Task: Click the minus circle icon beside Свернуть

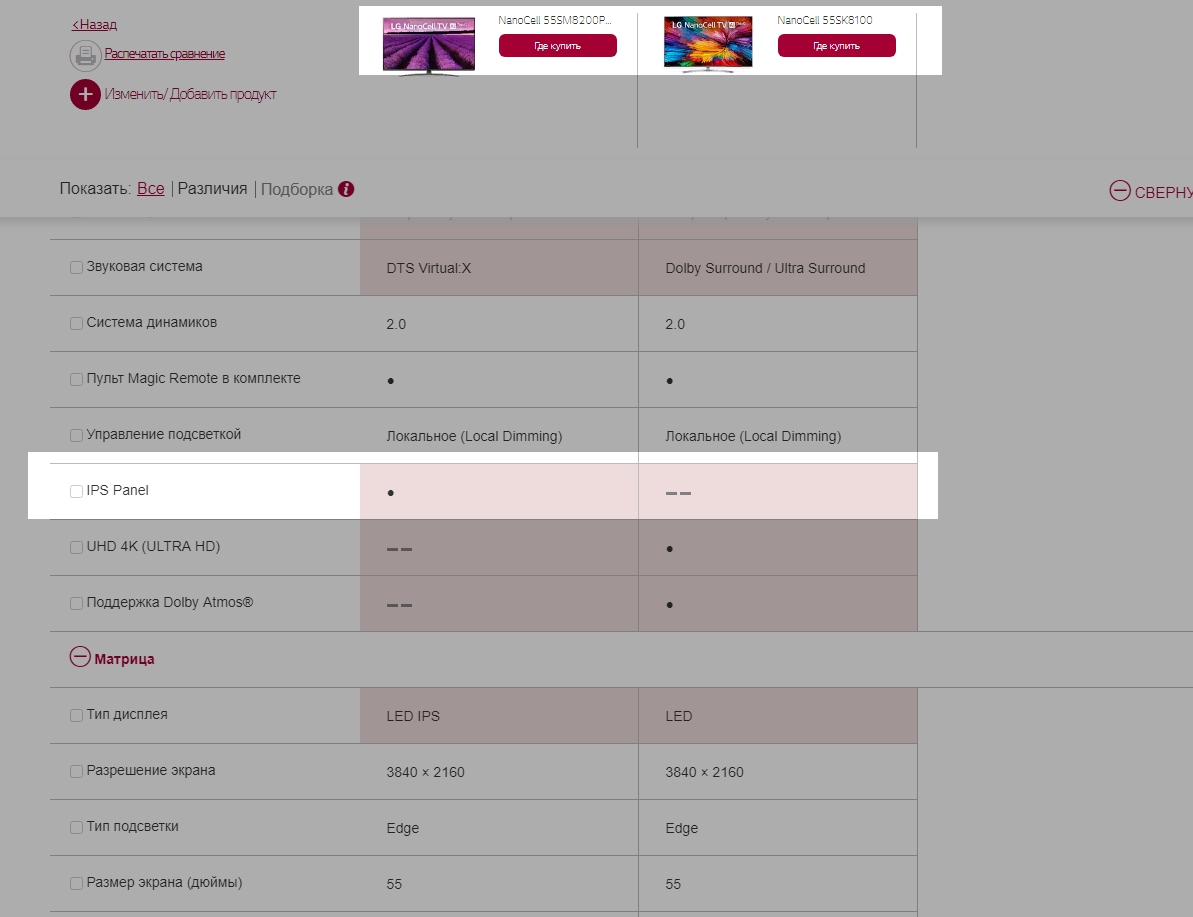Action: click(x=1120, y=191)
